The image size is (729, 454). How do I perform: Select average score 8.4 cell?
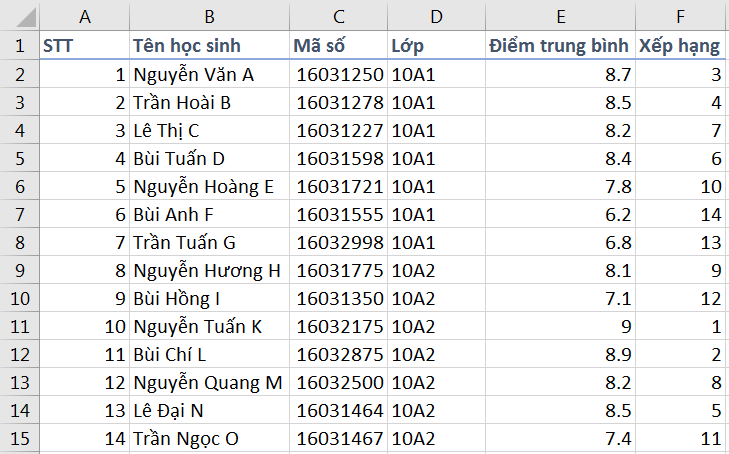[x=560, y=158]
